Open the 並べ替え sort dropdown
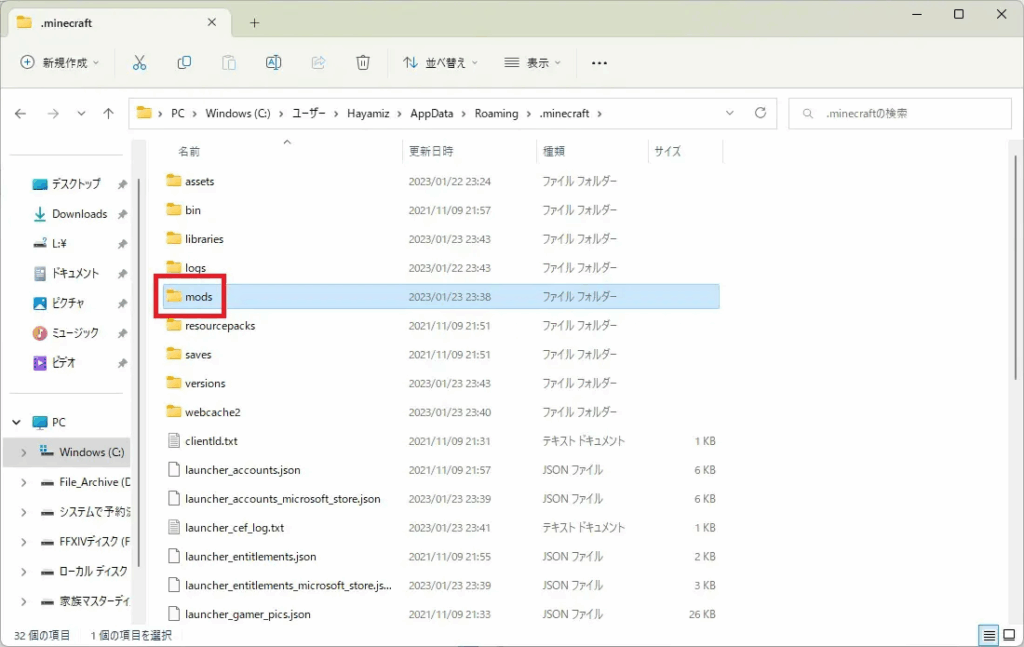 point(440,62)
